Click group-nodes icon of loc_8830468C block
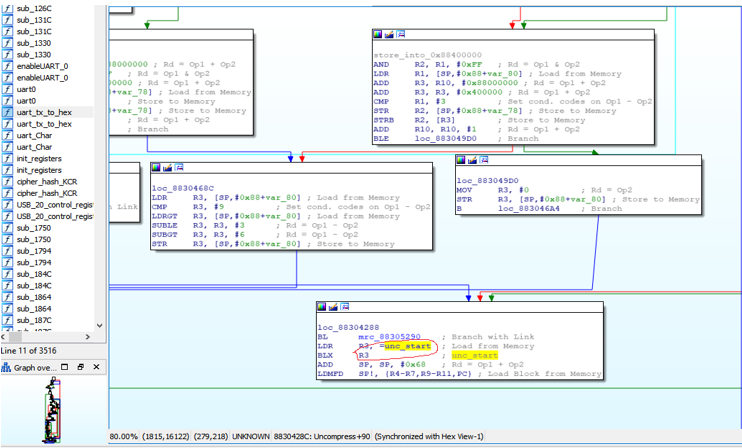The image size is (742, 448). click(178, 167)
